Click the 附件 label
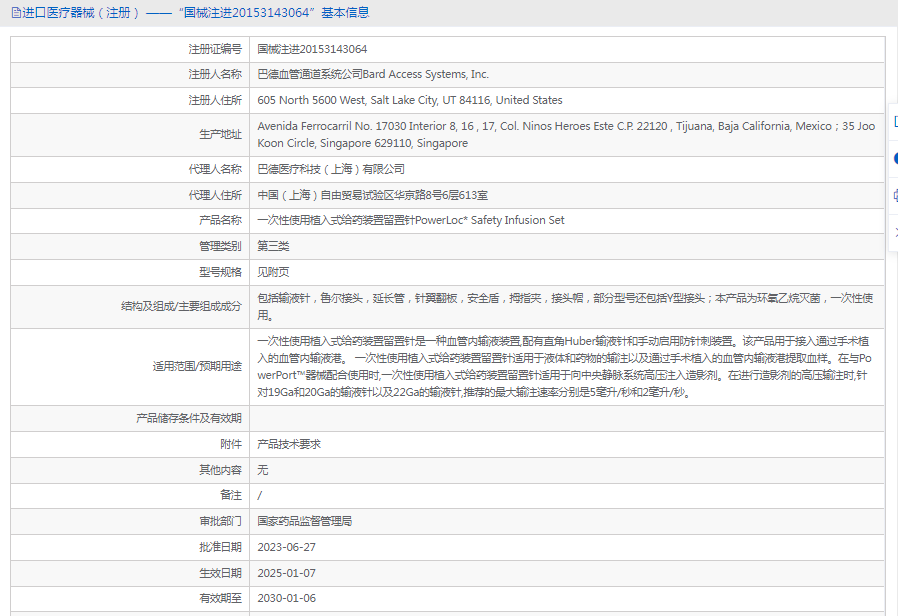Viewport: 898px width, 616px height. (231, 444)
